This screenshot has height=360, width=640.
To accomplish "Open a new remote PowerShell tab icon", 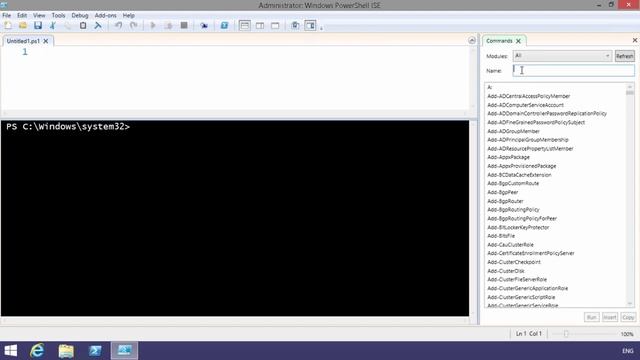I will pos(204,26).
